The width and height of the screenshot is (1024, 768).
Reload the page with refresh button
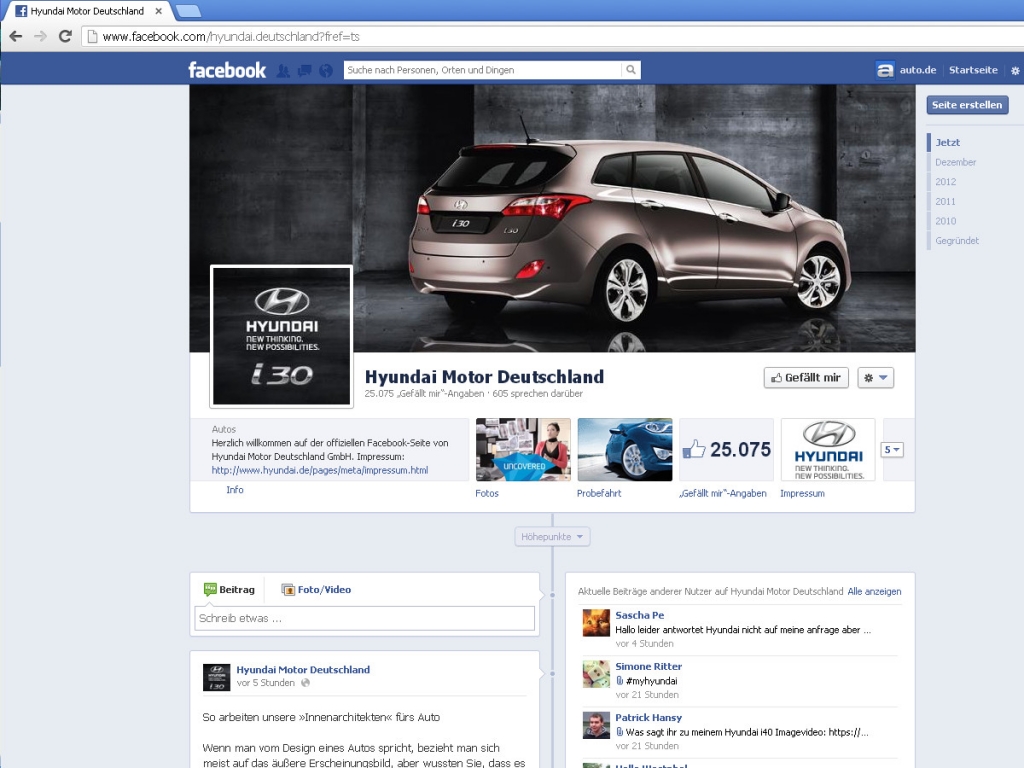pyautogui.click(x=65, y=37)
